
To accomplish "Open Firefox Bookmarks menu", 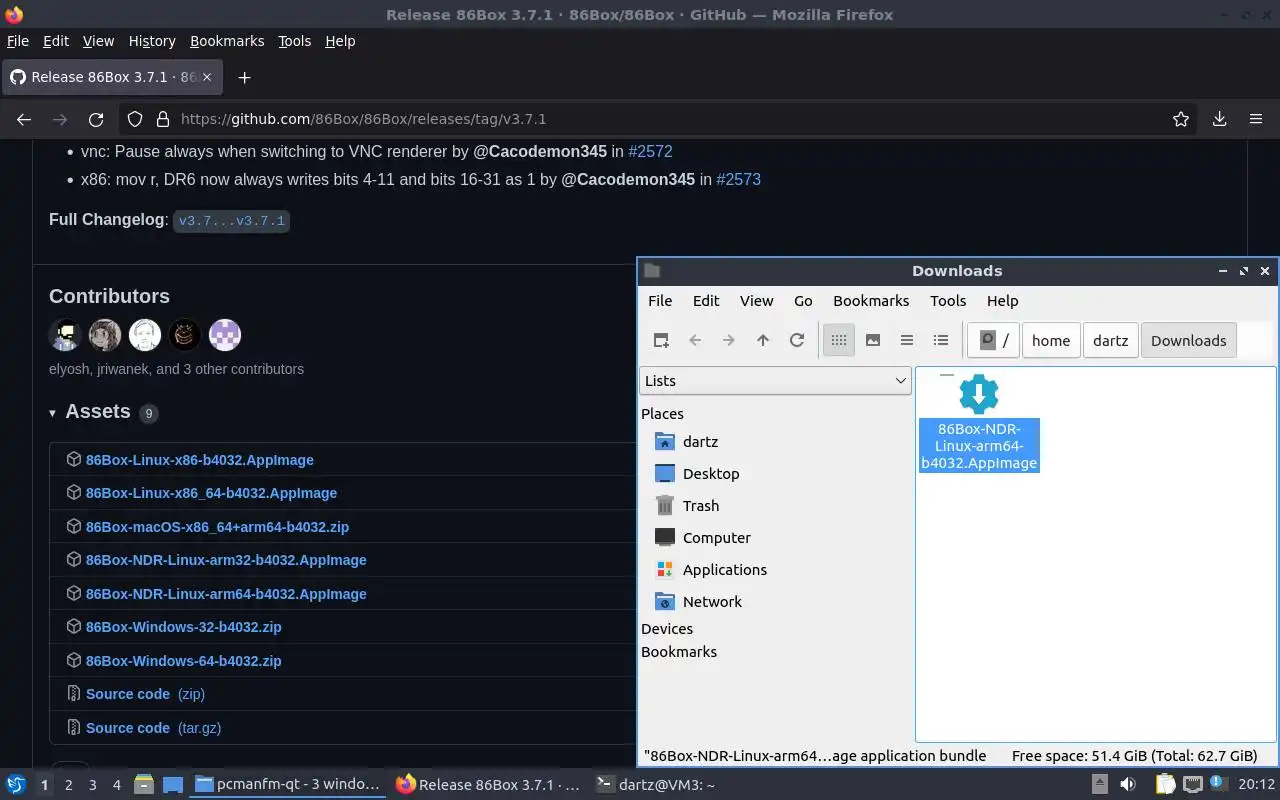I will pyautogui.click(x=227, y=41).
